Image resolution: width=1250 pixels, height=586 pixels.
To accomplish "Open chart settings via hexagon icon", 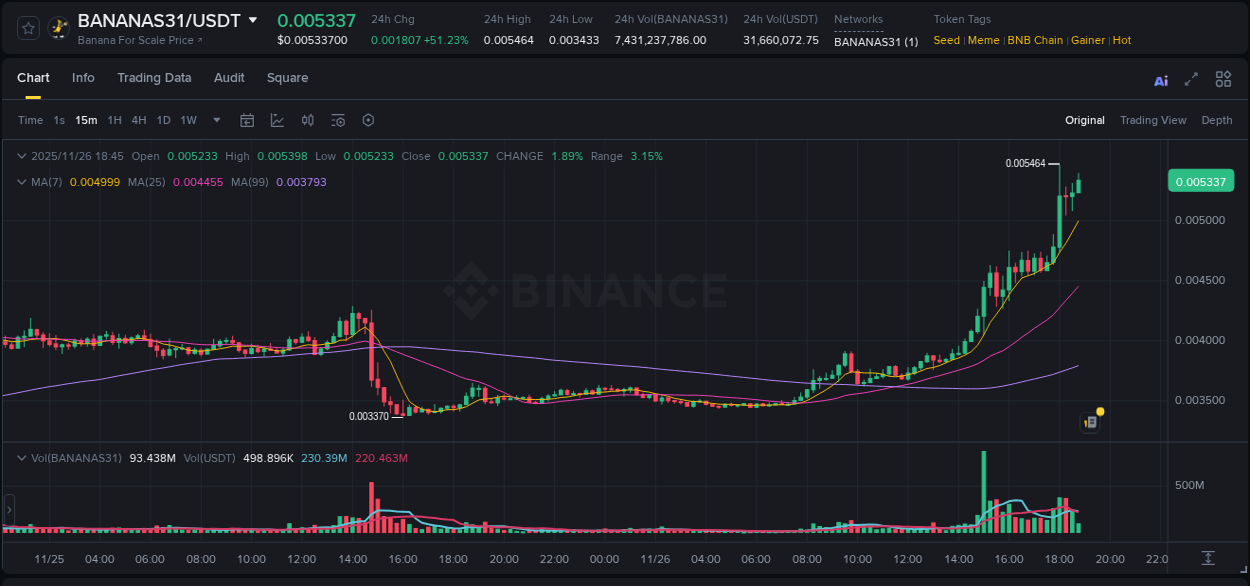I will pyautogui.click(x=368, y=120).
